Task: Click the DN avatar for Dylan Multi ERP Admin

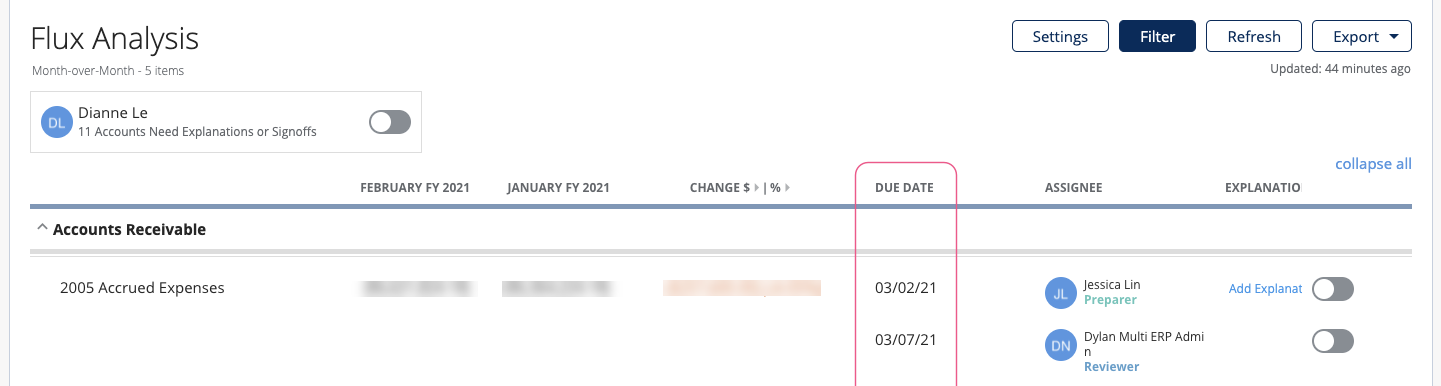Action: point(1061,346)
